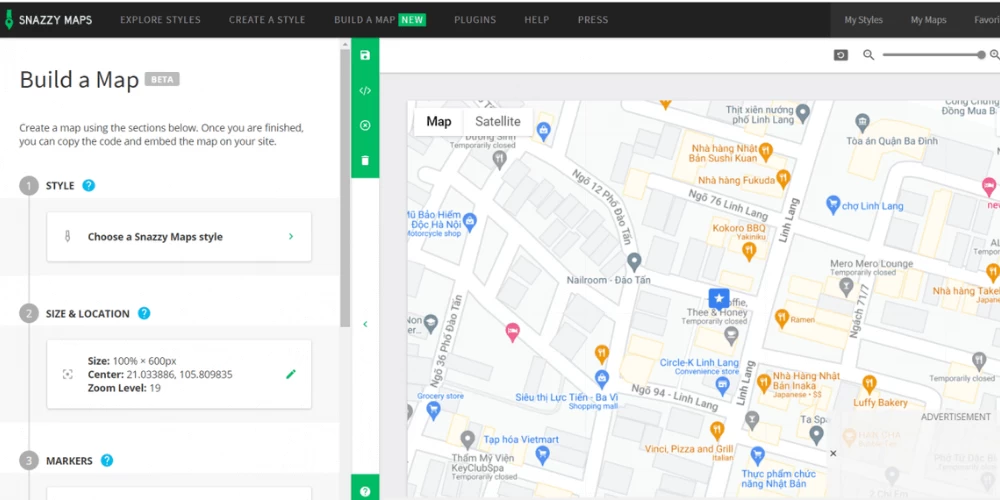
Task: Click the Snazzy Maps logo
Action: [48, 19]
